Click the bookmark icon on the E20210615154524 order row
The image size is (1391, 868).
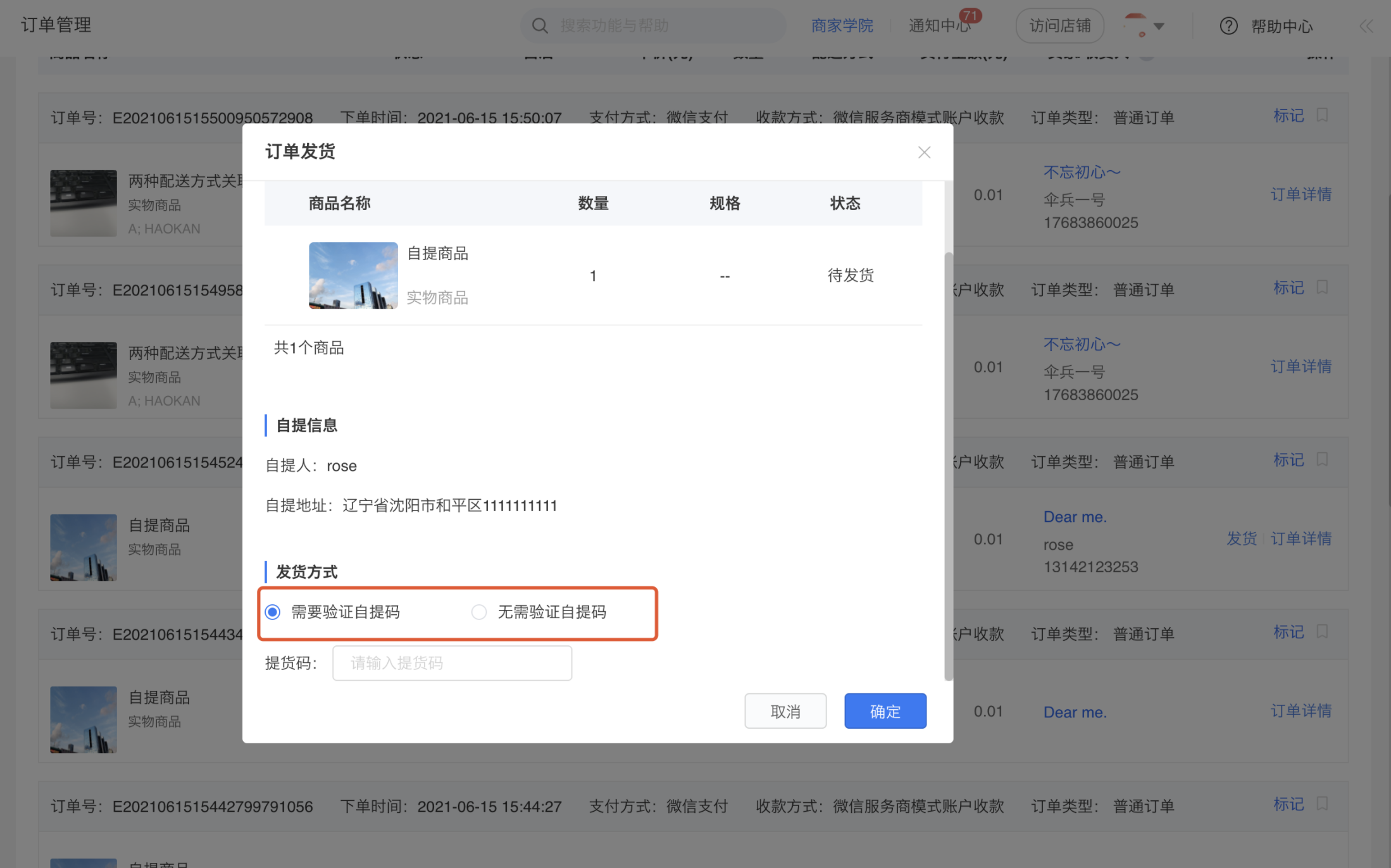1321,459
